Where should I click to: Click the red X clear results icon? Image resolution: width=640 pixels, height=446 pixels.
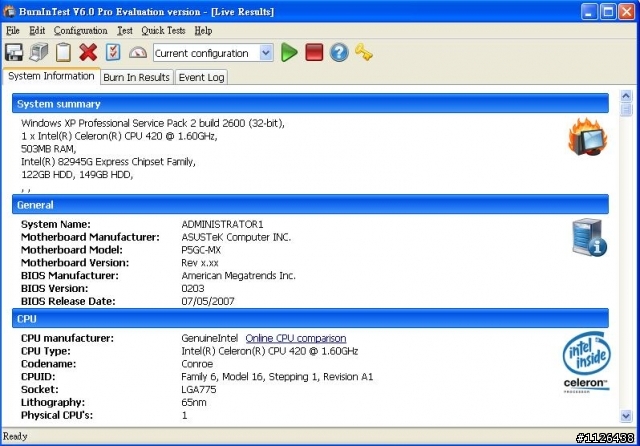tap(88, 53)
